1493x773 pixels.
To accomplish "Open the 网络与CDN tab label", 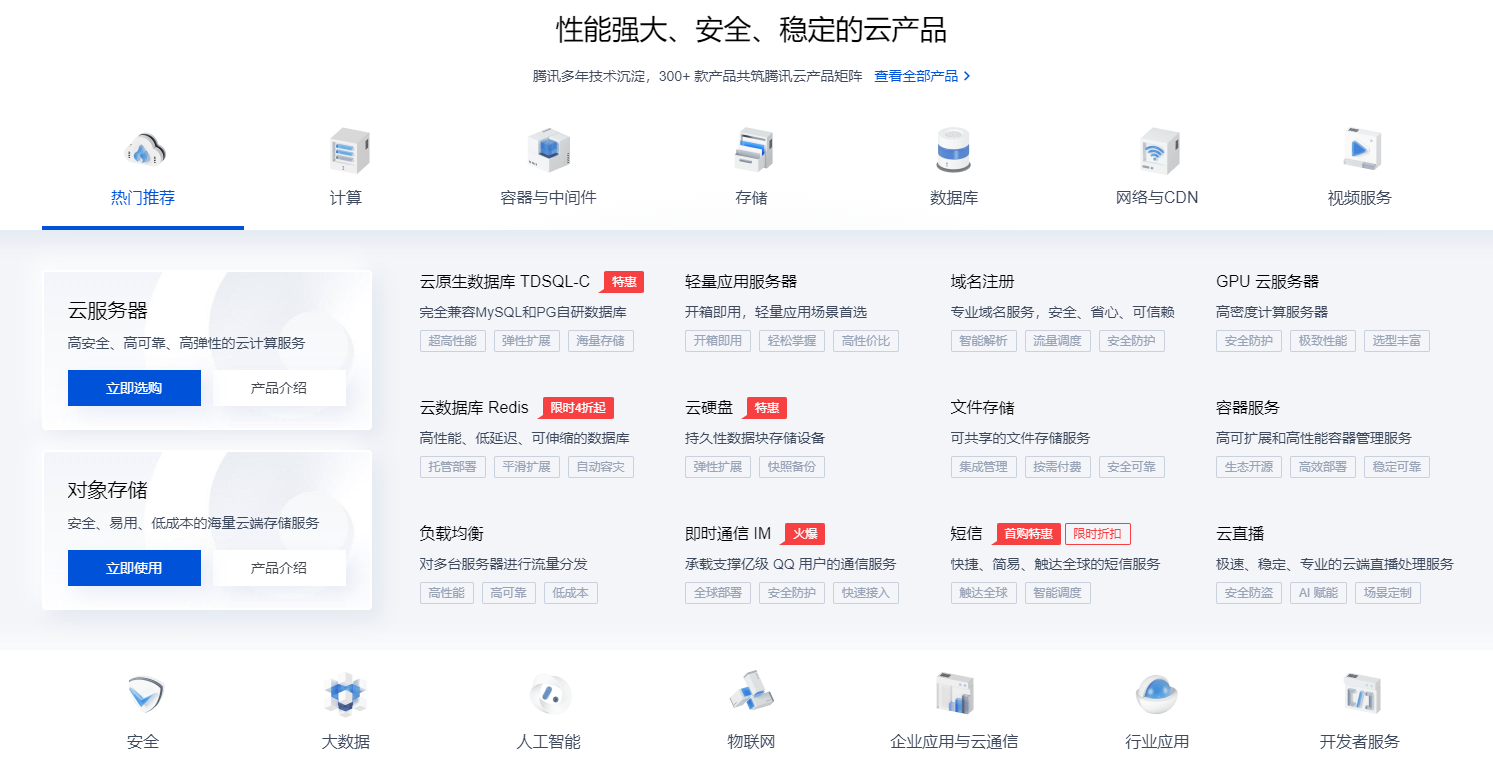I will (1157, 198).
